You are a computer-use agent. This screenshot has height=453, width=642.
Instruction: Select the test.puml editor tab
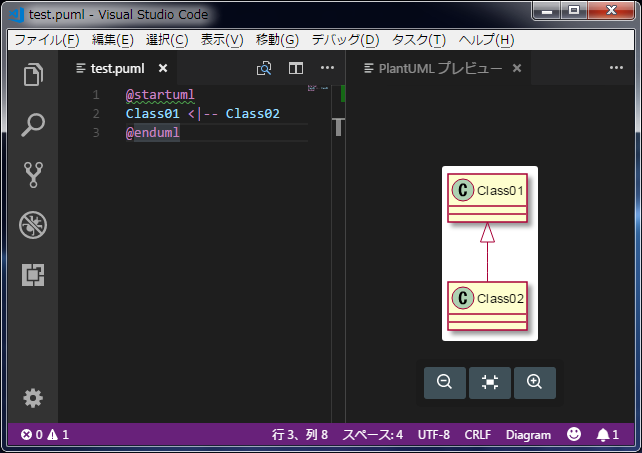tap(118, 68)
